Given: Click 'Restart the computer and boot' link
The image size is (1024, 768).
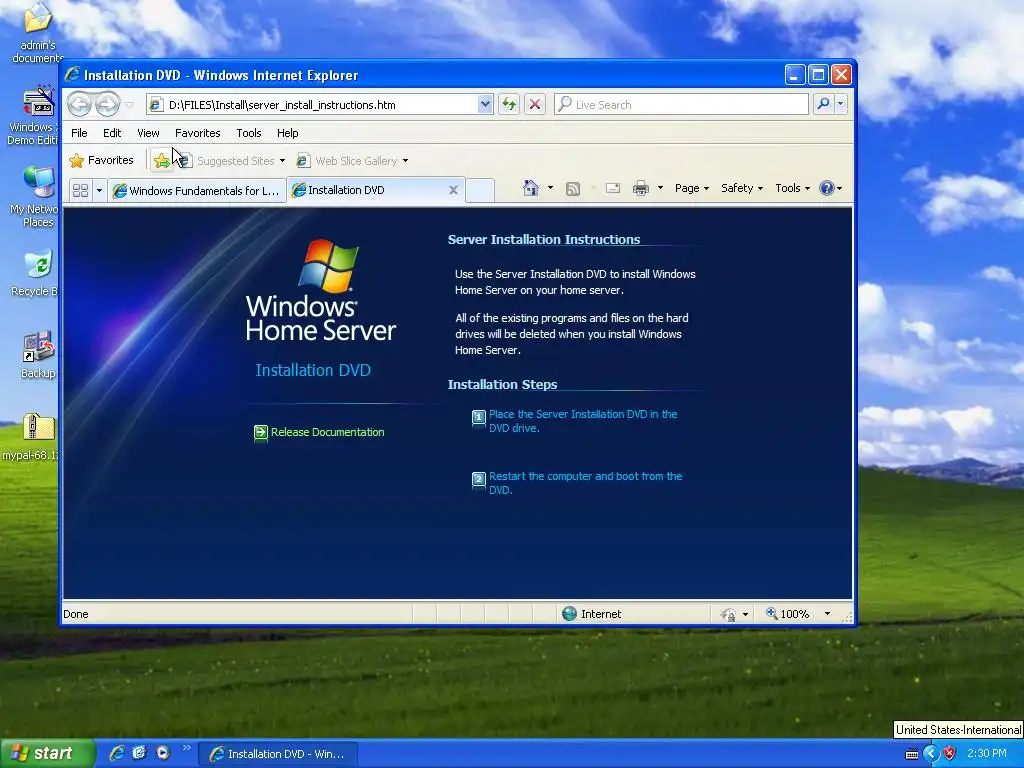Looking at the screenshot, I should pyautogui.click(x=585, y=483).
